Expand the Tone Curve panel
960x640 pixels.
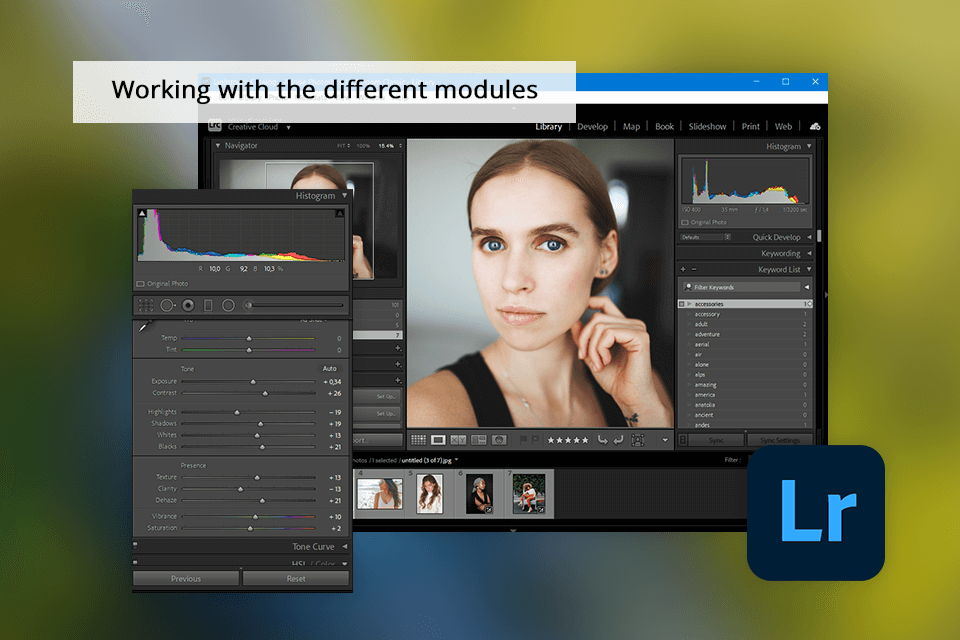345,546
